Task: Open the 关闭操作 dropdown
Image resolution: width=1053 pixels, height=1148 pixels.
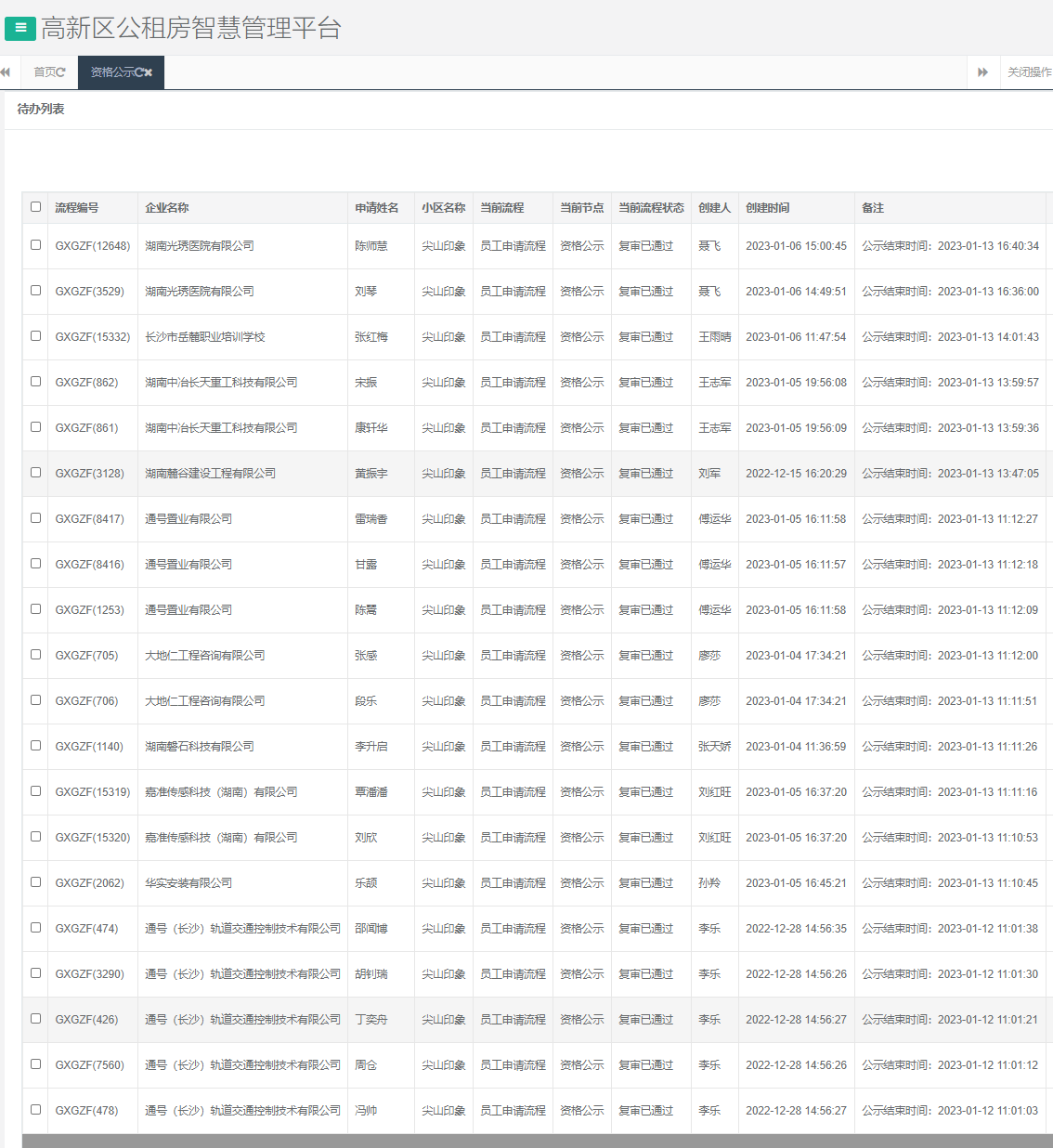Action: tap(1029, 72)
